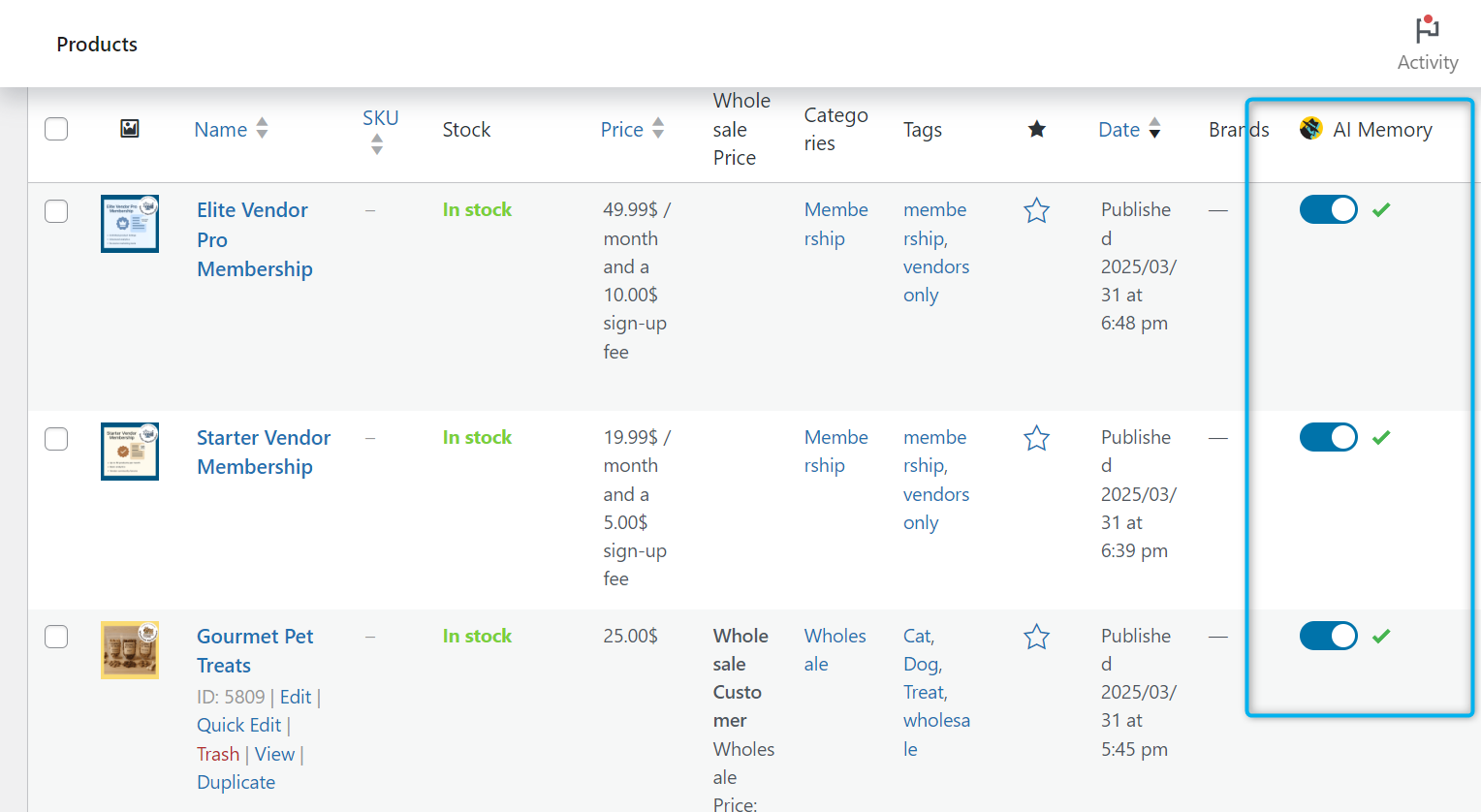Open Starter Vendor Membership thumbnail

click(130, 452)
